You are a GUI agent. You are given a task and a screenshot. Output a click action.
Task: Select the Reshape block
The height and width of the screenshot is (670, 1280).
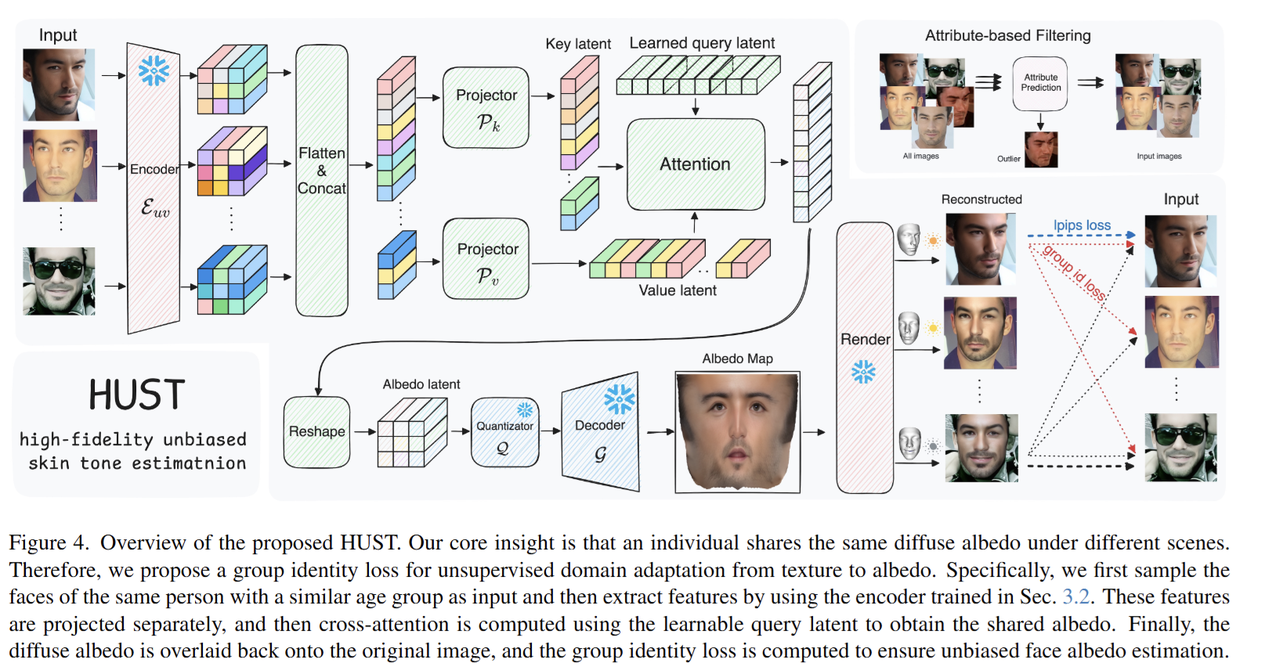click(x=317, y=432)
